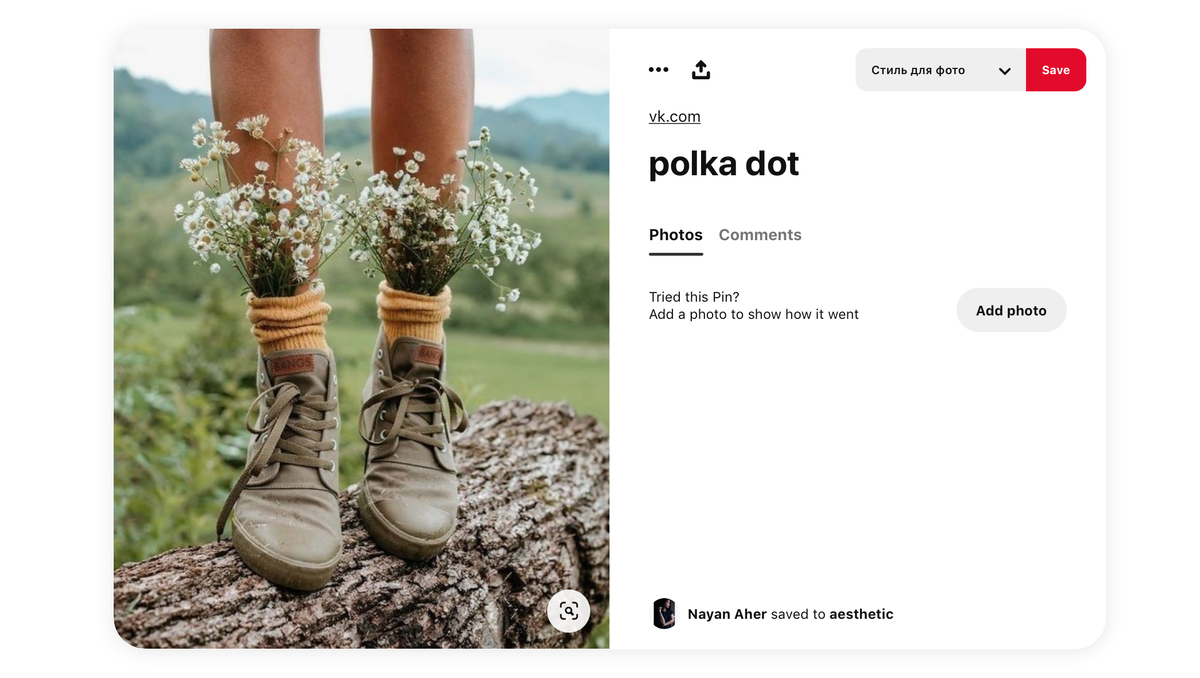The image size is (1200, 678).
Task: Follow the vk.com source link
Action: (675, 117)
